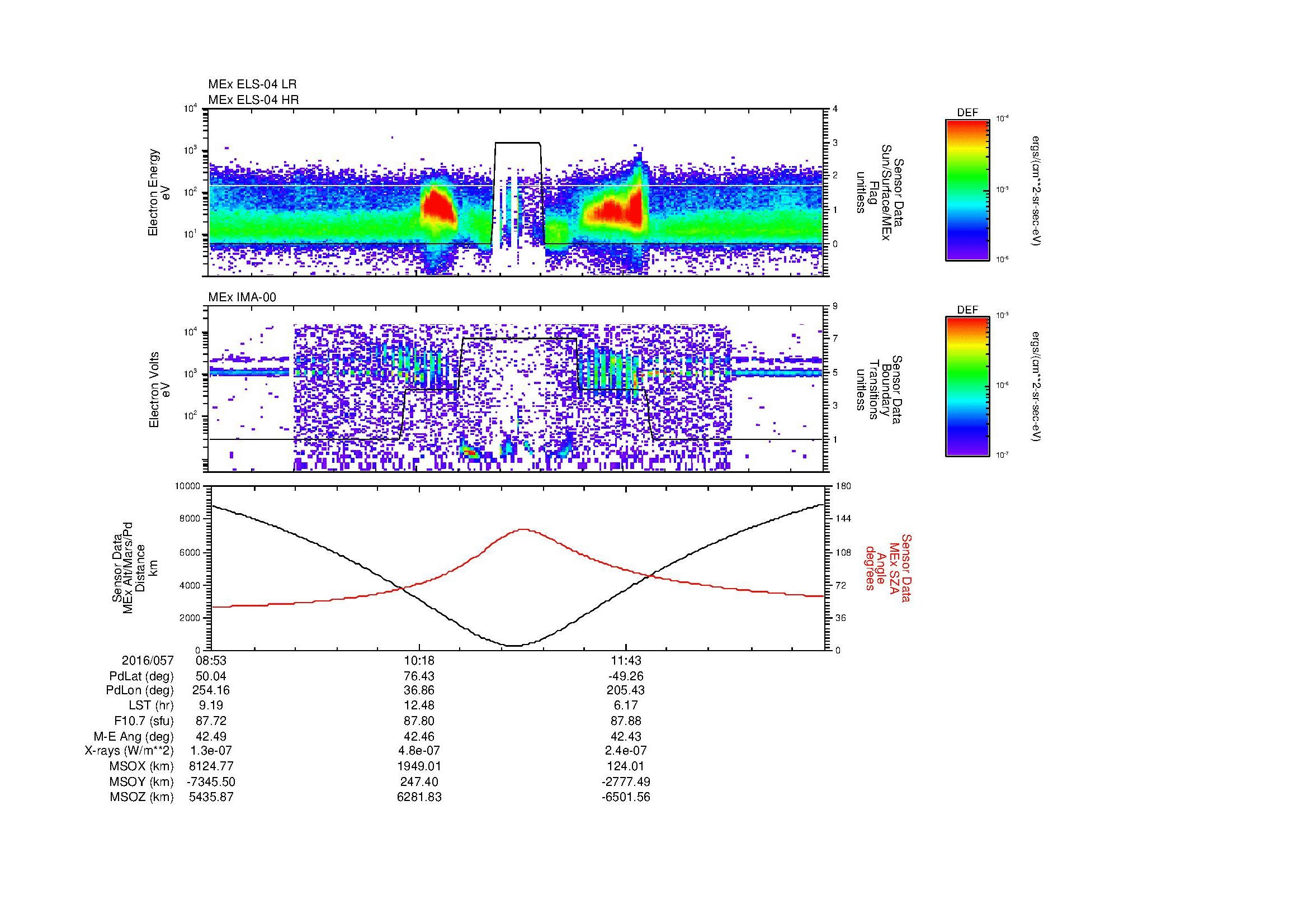Click PdLon value 205.43
Screen dimensions: 1308x924
coord(626,690)
